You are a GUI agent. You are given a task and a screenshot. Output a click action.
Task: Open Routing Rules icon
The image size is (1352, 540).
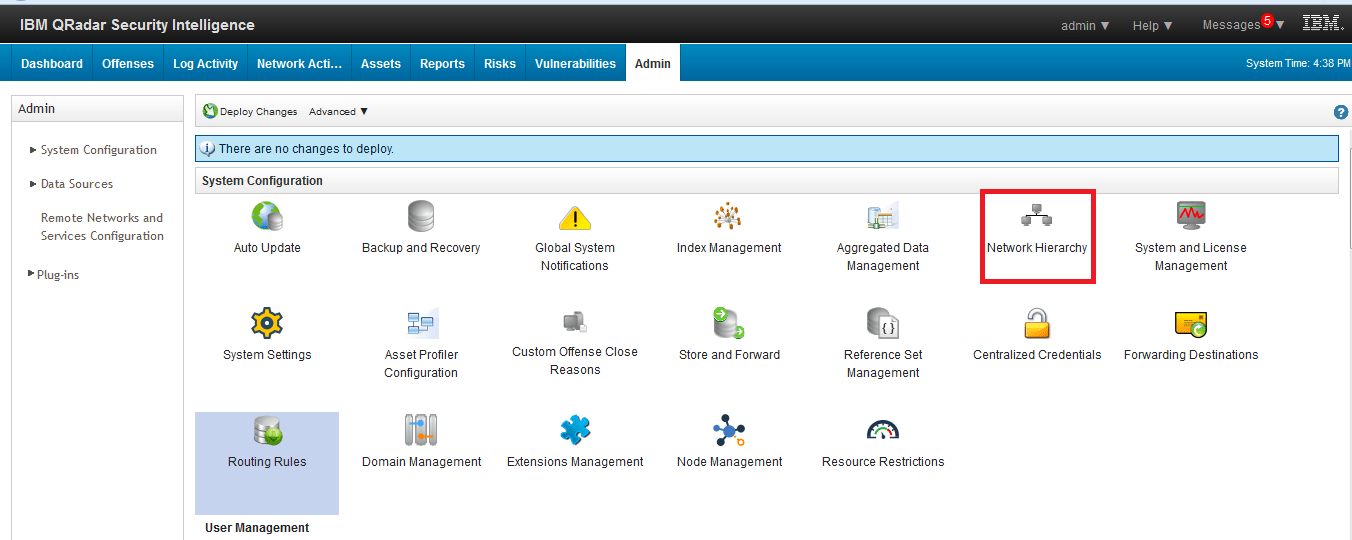tap(267, 430)
